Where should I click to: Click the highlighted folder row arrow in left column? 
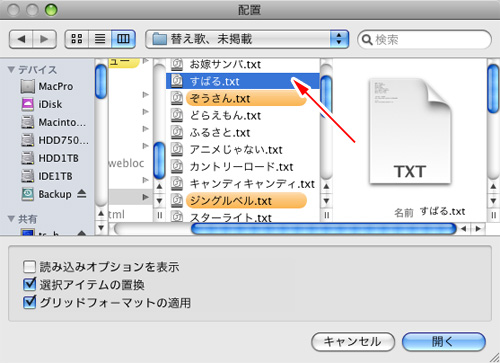coord(145,197)
